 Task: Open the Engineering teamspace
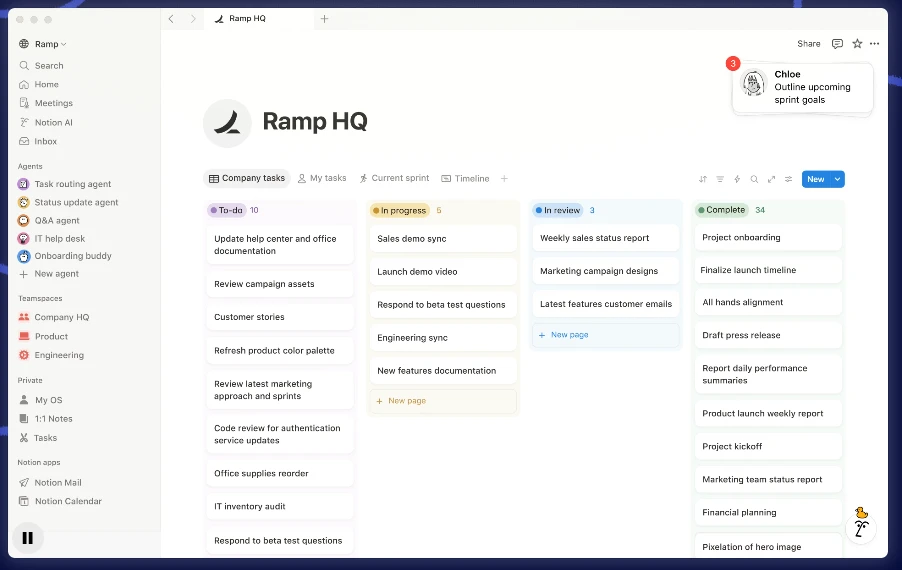51,355
